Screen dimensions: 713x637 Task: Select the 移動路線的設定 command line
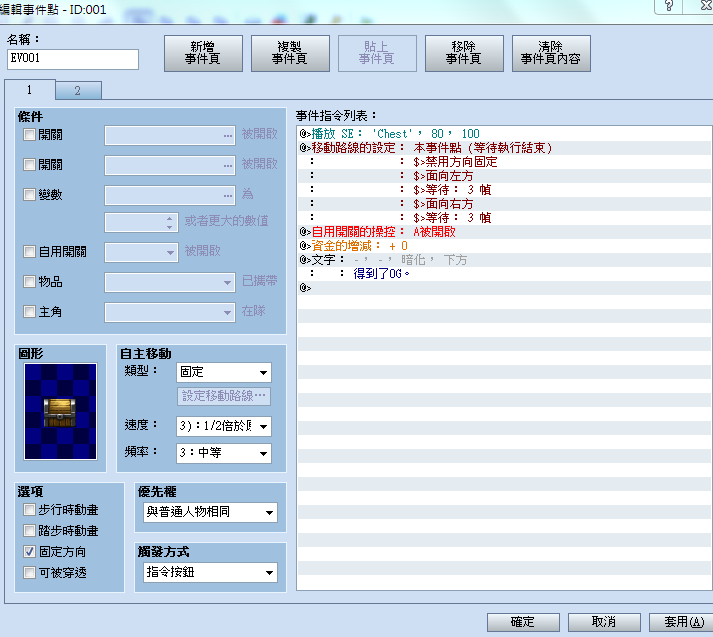[504, 148]
